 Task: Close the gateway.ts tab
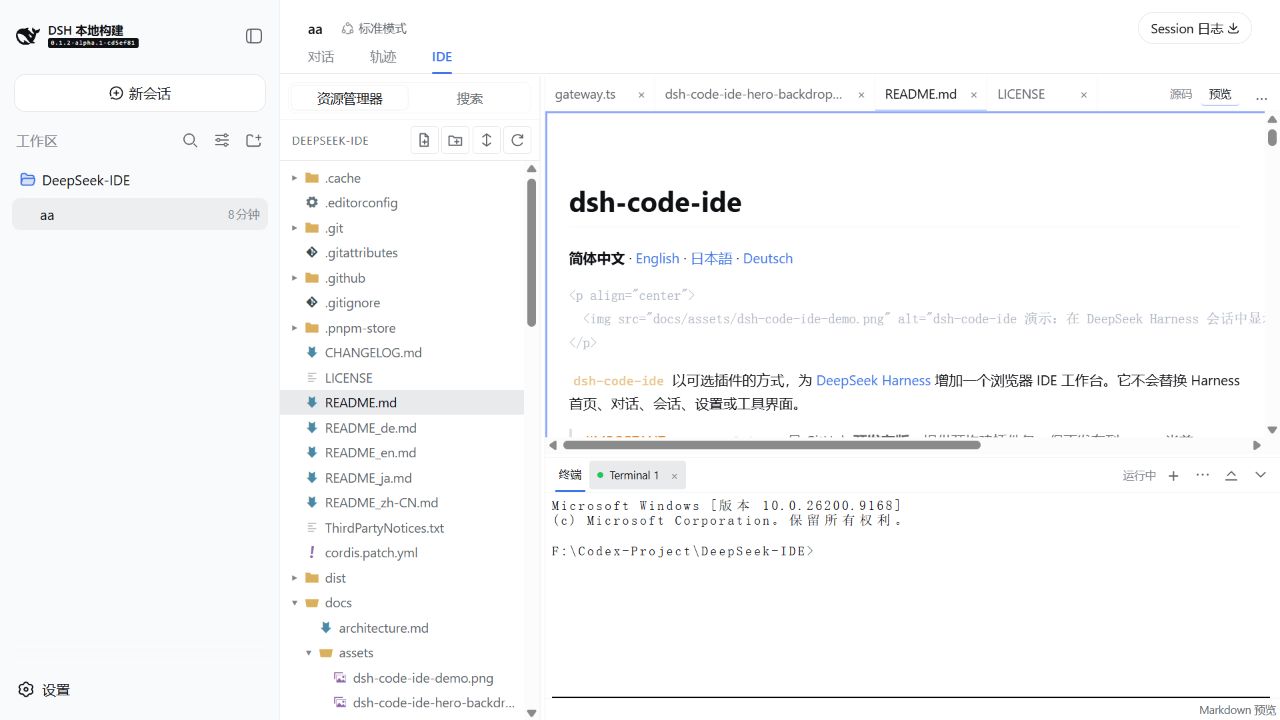click(641, 95)
